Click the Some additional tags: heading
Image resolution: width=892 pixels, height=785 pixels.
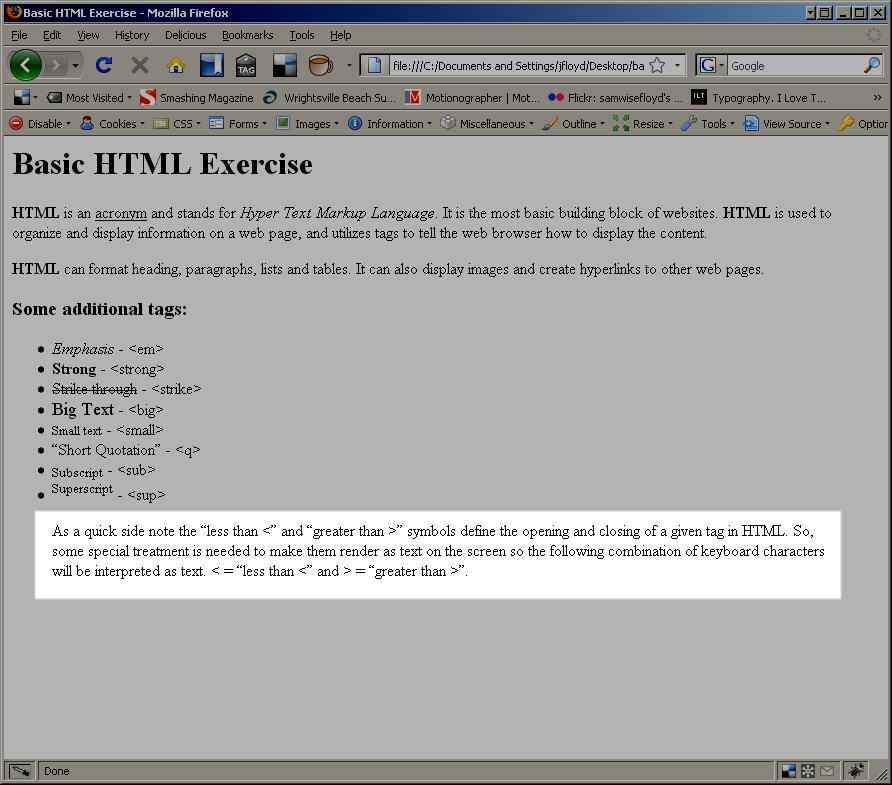point(100,309)
